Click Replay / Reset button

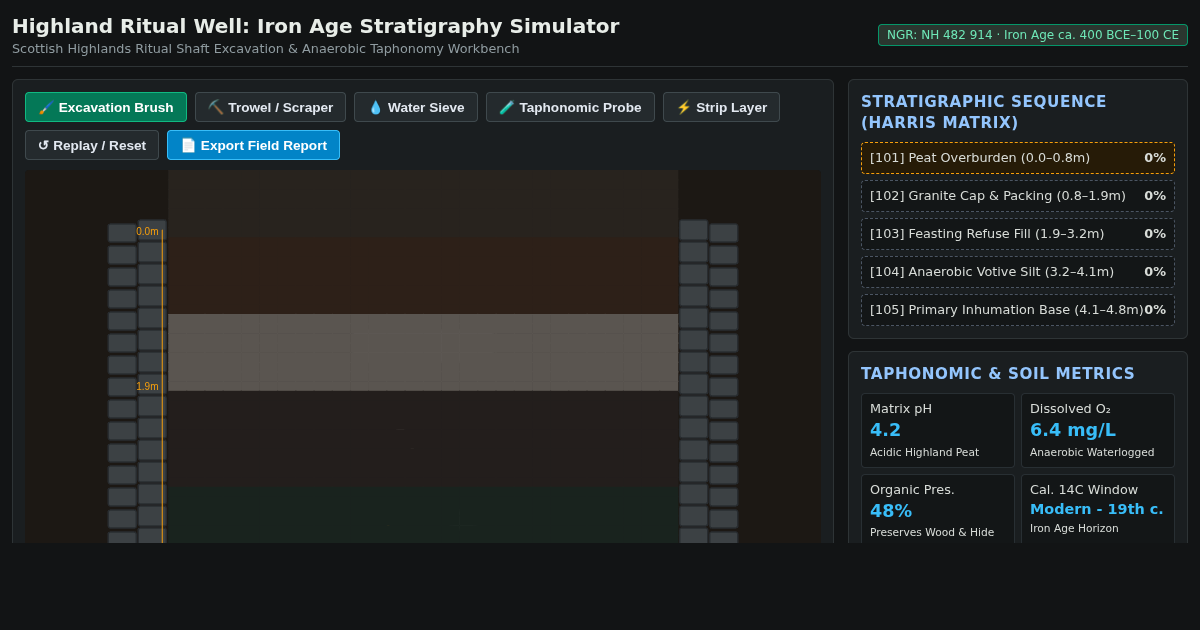(x=92, y=145)
